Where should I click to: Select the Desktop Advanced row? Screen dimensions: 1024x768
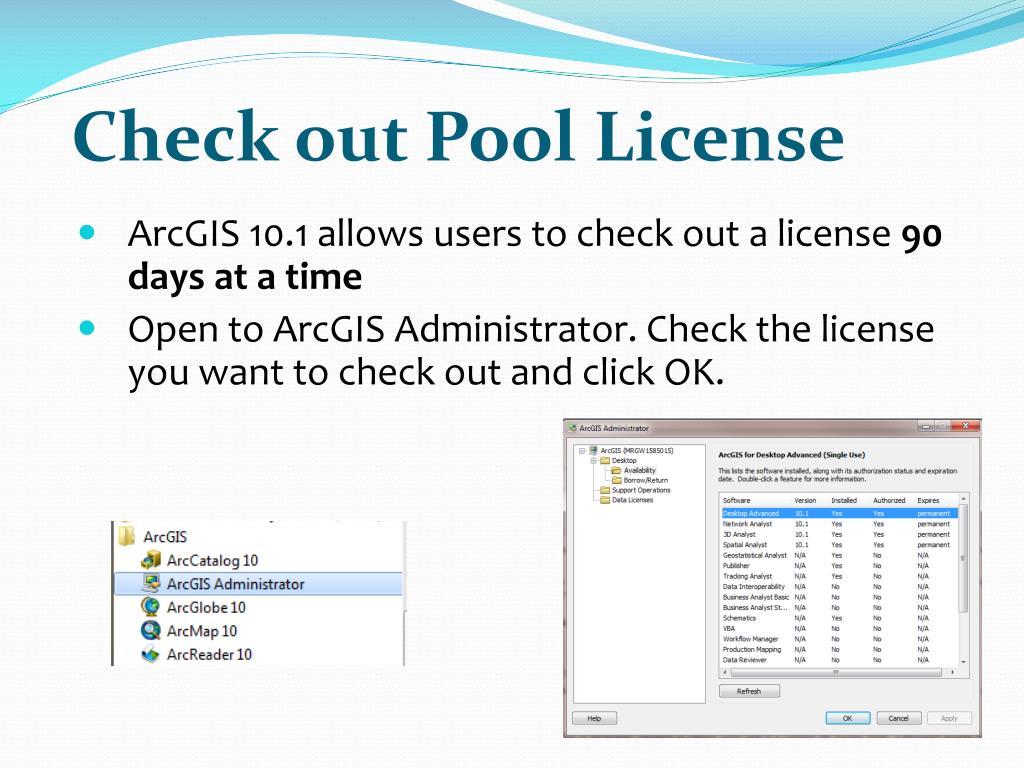tap(839, 513)
